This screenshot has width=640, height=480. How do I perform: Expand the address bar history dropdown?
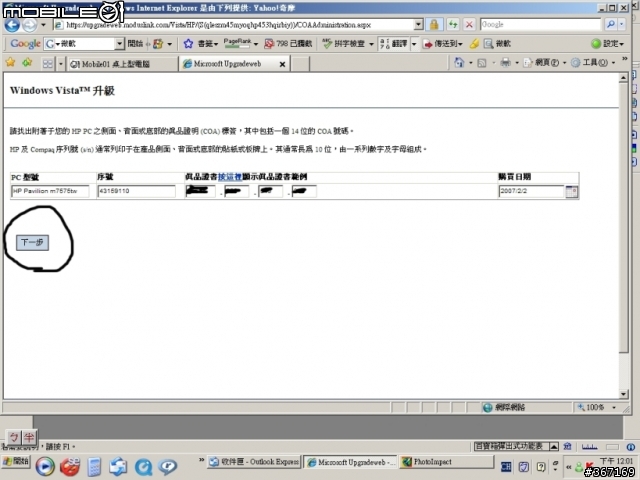(x=418, y=25)
